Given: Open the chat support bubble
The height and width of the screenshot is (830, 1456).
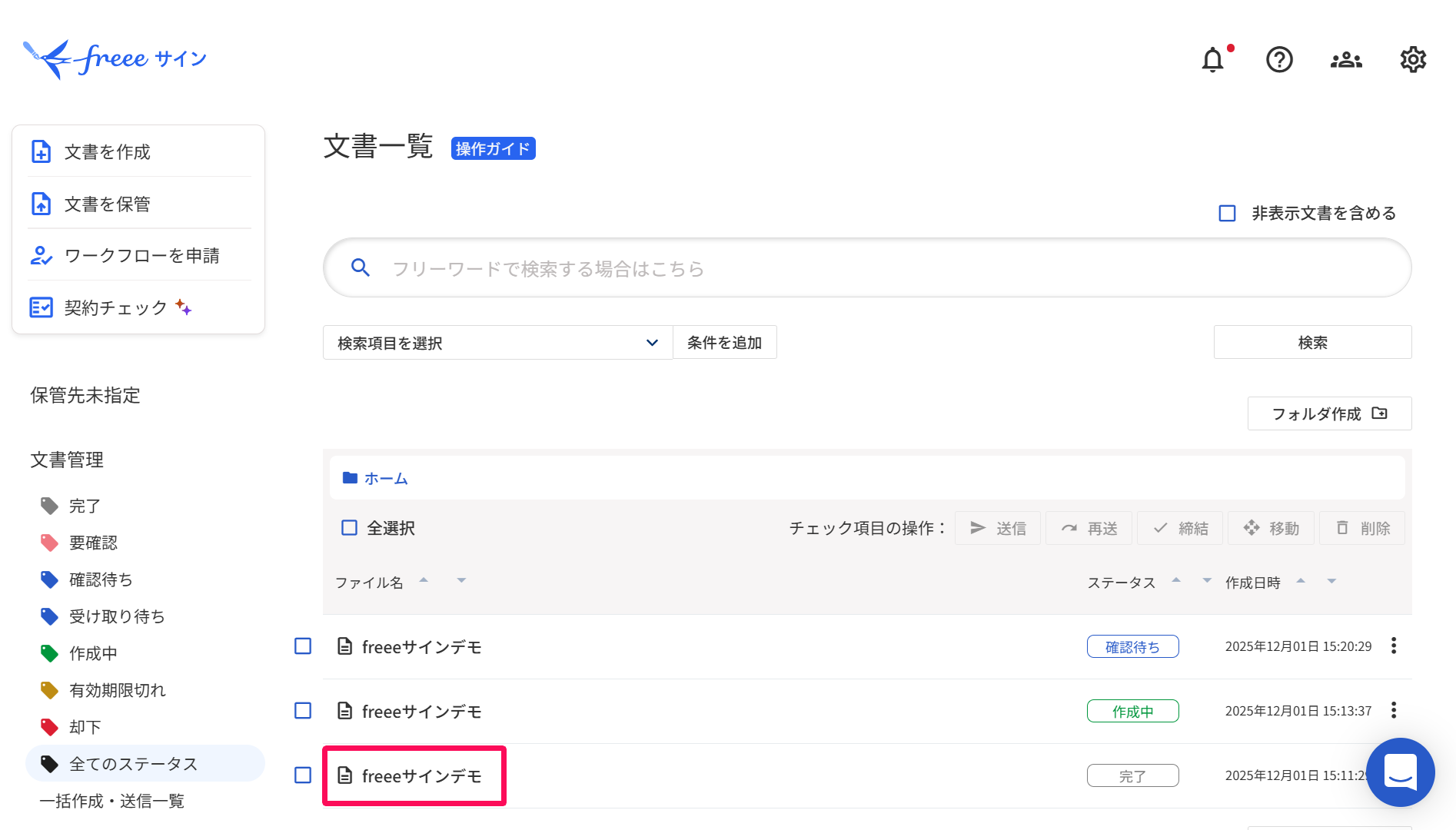Looking at the screenshot, I should point(1400,772).
